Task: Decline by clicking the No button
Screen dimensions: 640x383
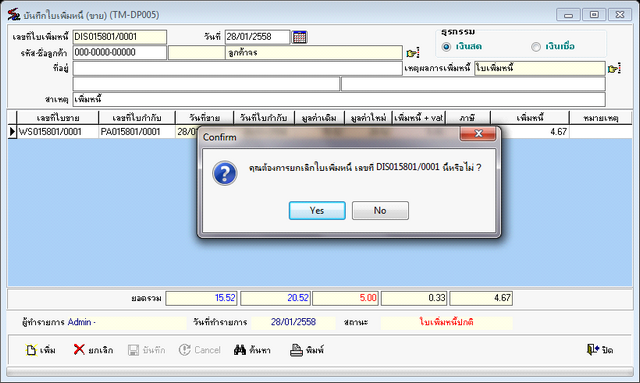Action: 380,211
